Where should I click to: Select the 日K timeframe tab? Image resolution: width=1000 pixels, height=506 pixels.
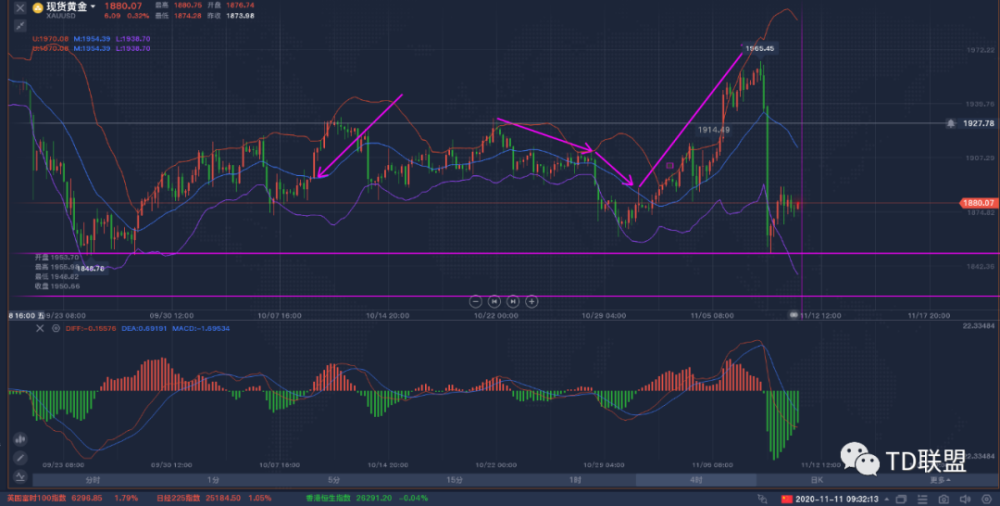tap(817, 480)
